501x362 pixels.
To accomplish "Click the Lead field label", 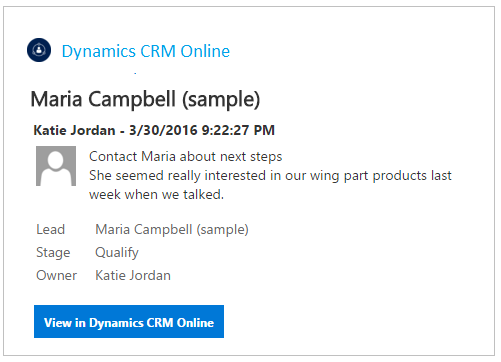I will (x=50, y=229).
